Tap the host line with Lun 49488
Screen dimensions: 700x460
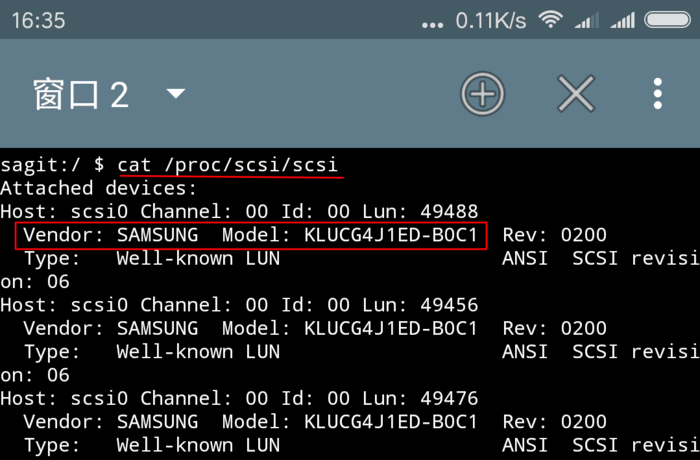239,211
